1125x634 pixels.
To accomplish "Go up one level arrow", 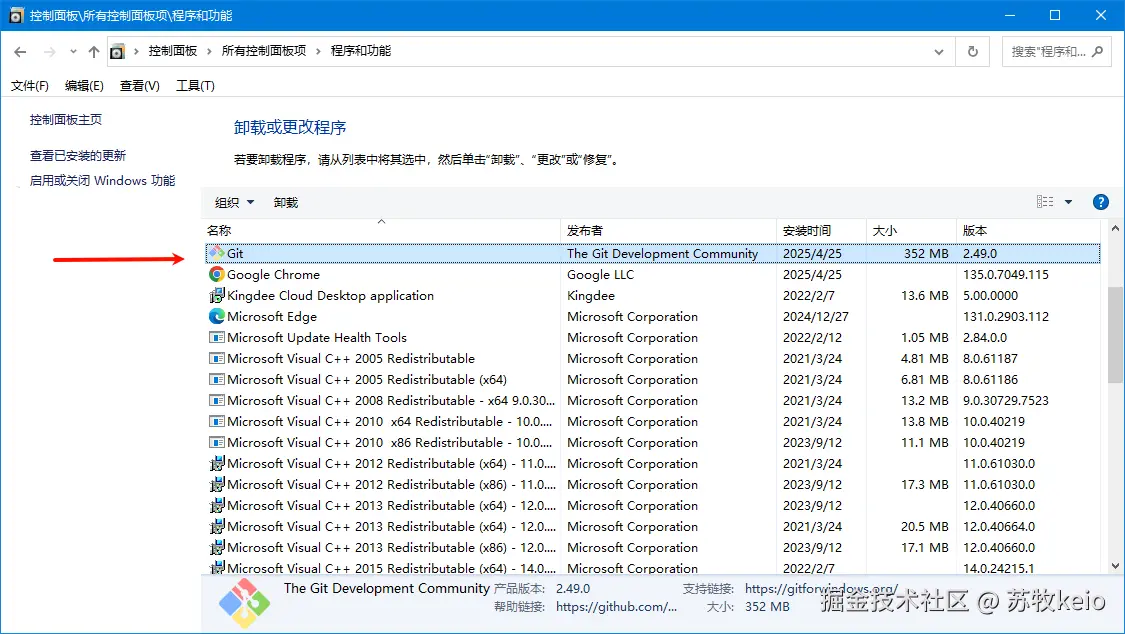I will [x=94, y=52].
